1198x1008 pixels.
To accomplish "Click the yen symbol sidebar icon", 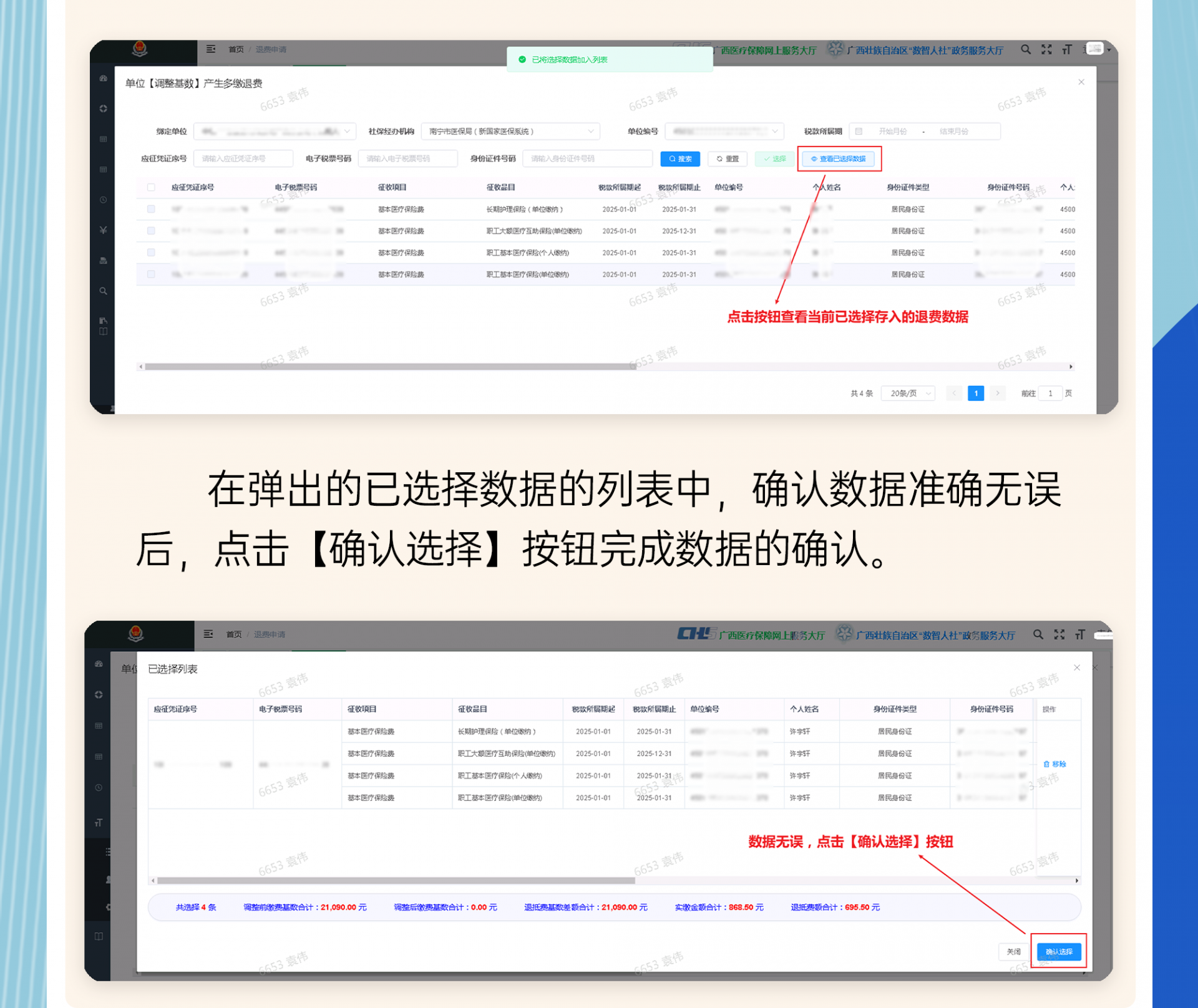I will click(103, 230).
